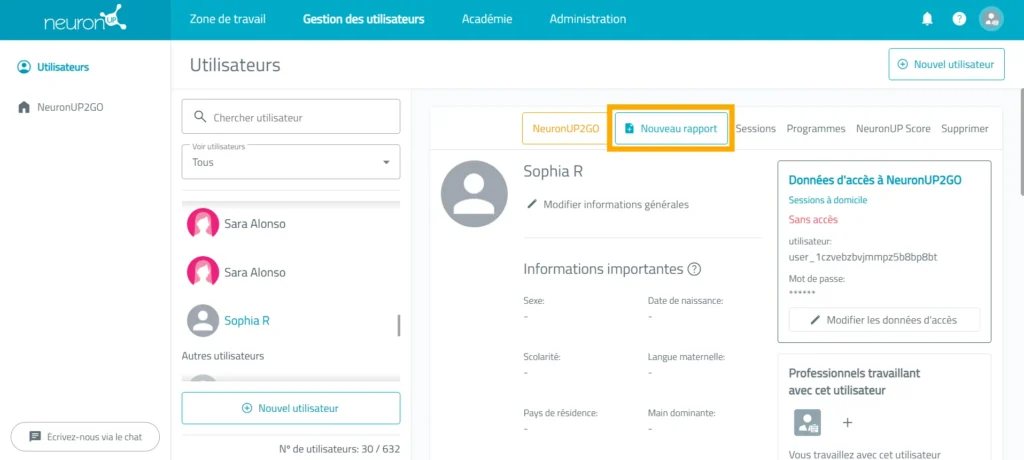Click the N° de utilisateurs: 30 / 632 text

coord(340,449)
